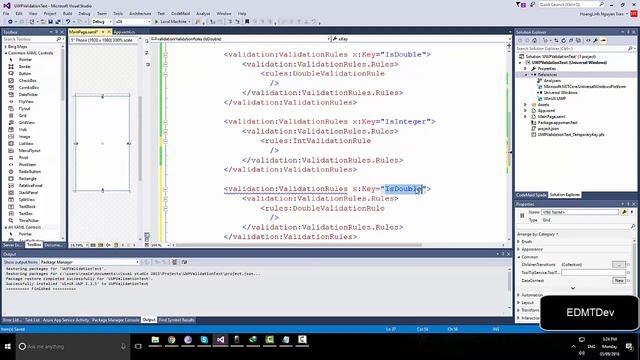Switch to the CodeMaid Spade tab
Image resolution: width=640 pixels, height=360 pixels.
pyautogui.click(x=531, y=195)
